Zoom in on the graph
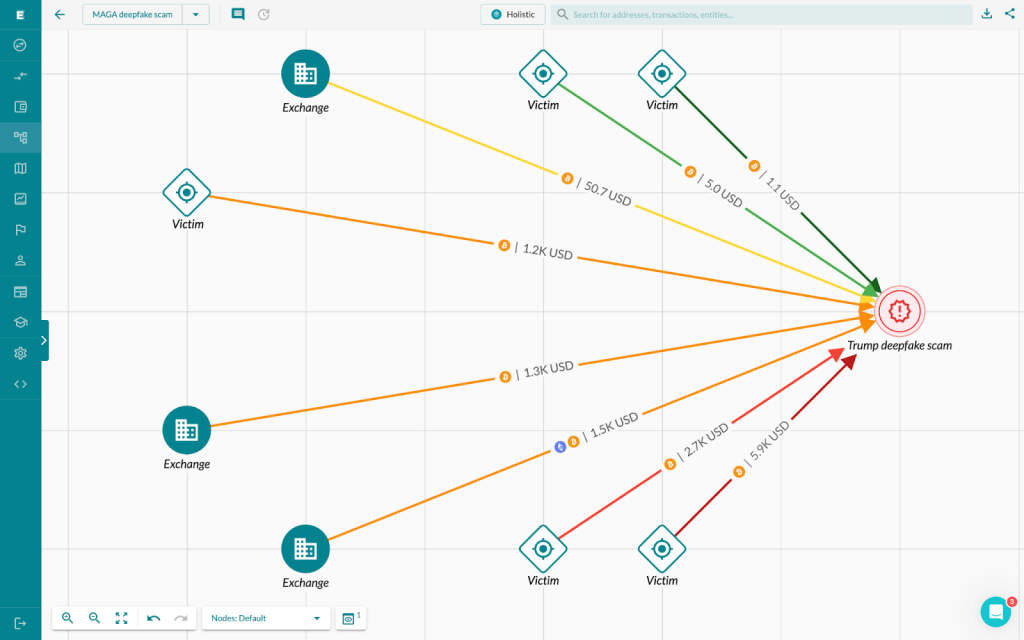1024x640 pixels. click(x=68, y=618)
